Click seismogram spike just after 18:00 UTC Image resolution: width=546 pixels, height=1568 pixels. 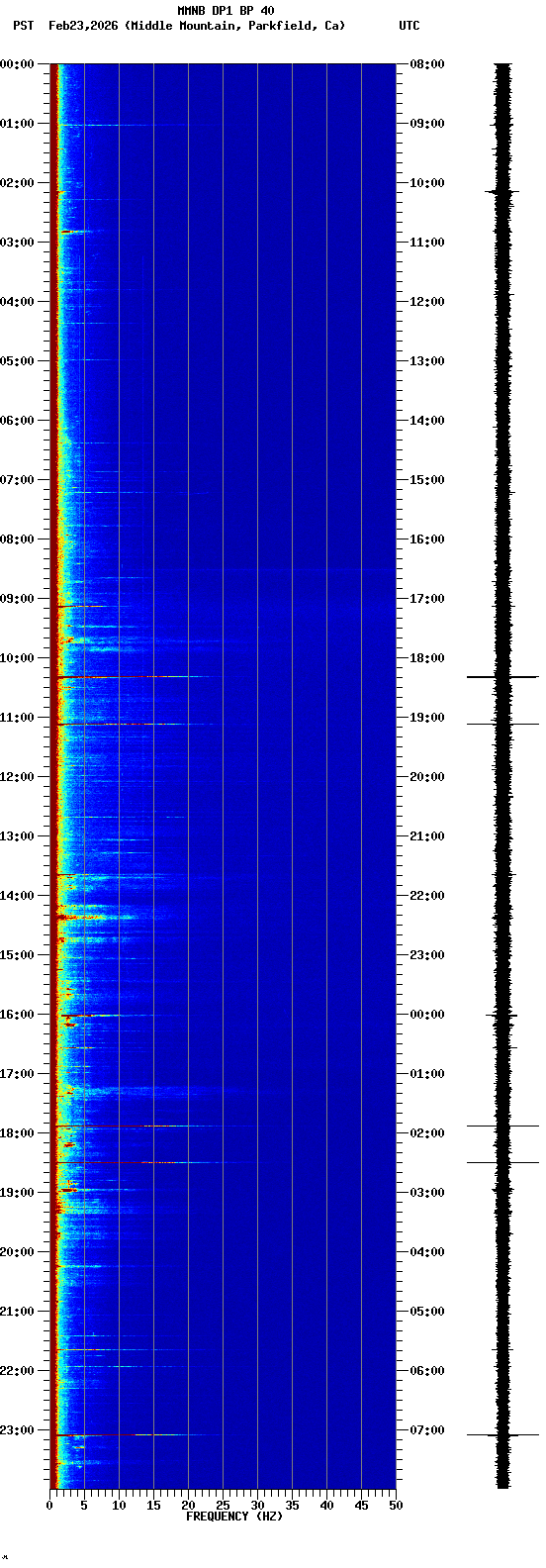502,677
